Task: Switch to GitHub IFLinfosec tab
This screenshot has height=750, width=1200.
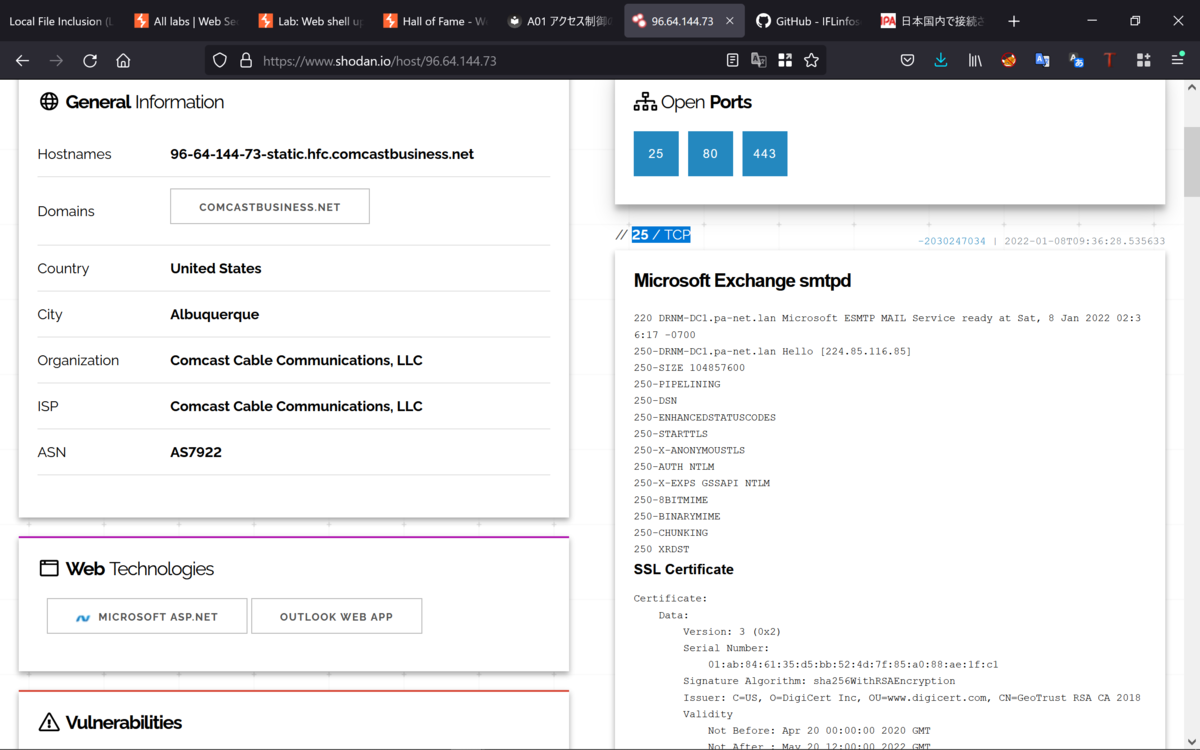Action: click(808, 21)
